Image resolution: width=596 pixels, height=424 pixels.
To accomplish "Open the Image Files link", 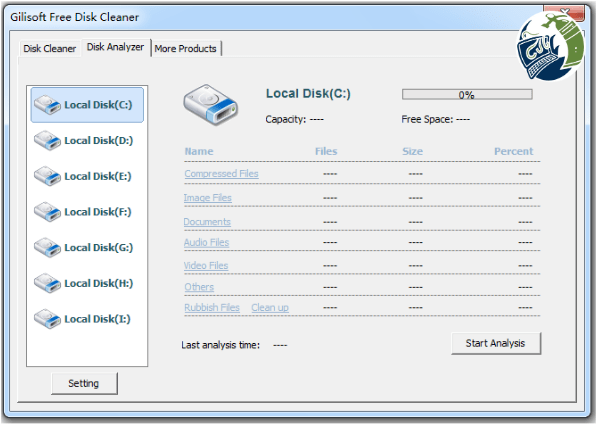I will pyautogui.click(x=208, y=198).
